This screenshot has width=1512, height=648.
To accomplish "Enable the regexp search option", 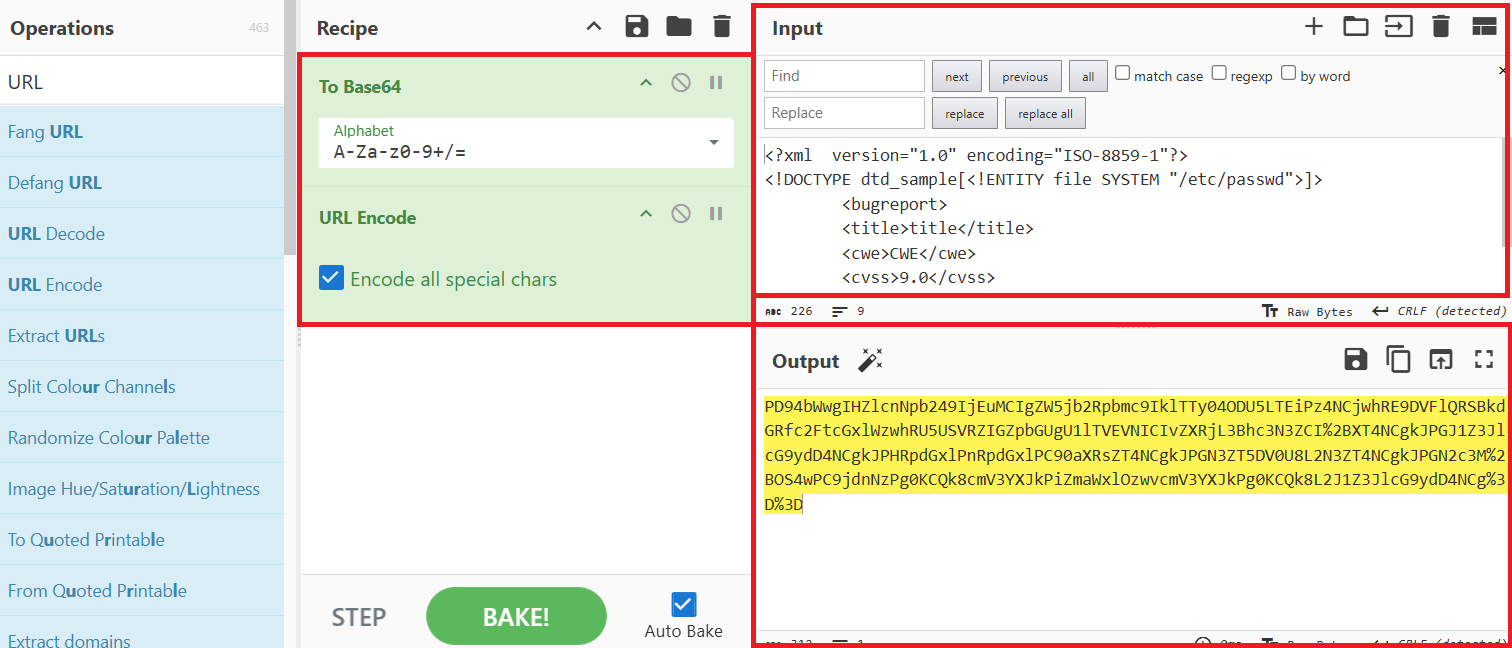I will [1219, 73].
